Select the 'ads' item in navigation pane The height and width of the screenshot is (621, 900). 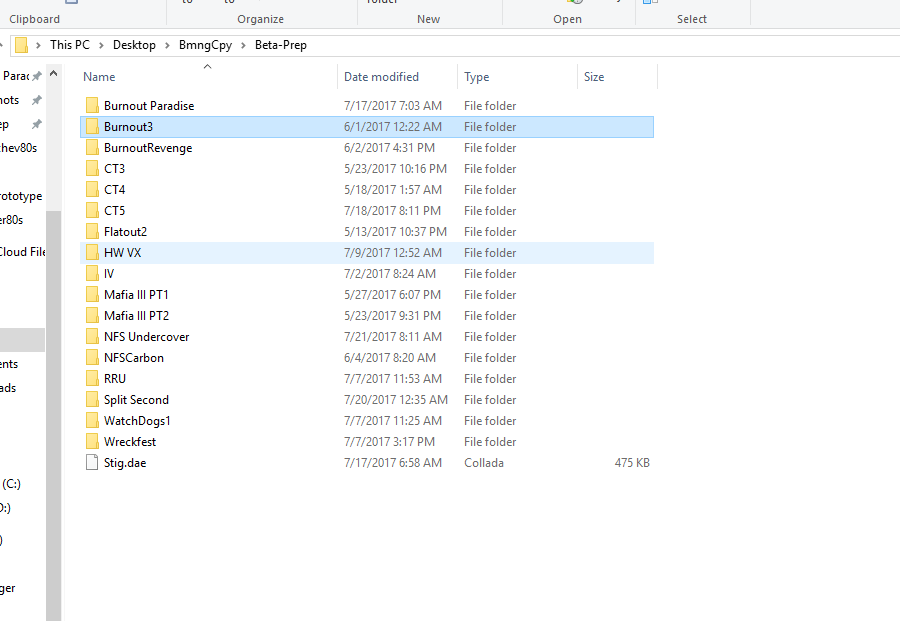(x=8, y=388)
